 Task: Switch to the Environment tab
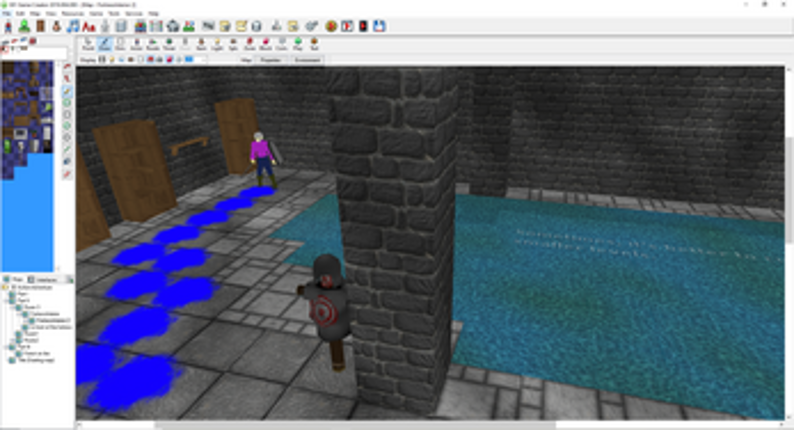coord(307,60)
